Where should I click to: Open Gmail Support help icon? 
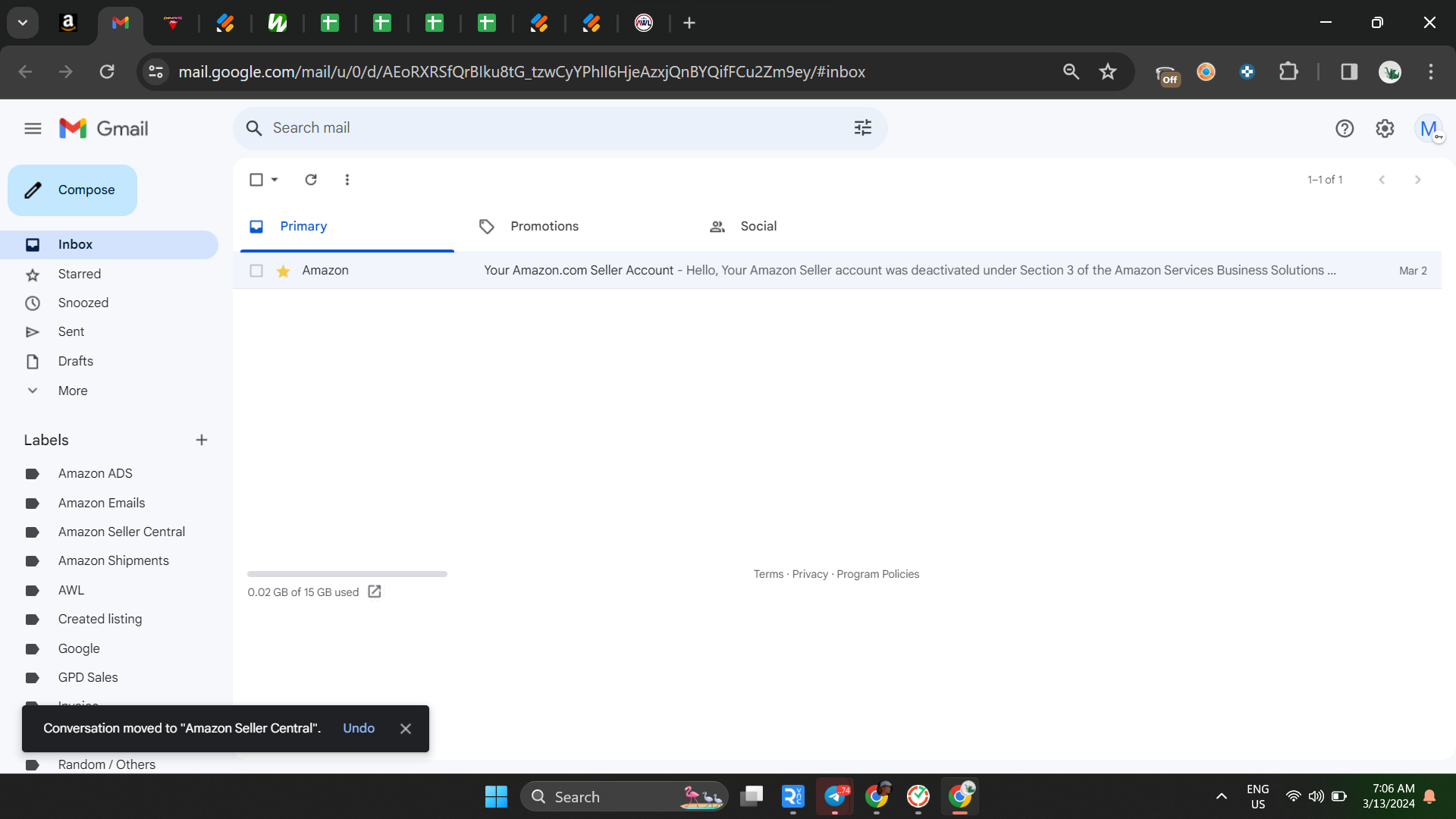tap(1345, 129)
